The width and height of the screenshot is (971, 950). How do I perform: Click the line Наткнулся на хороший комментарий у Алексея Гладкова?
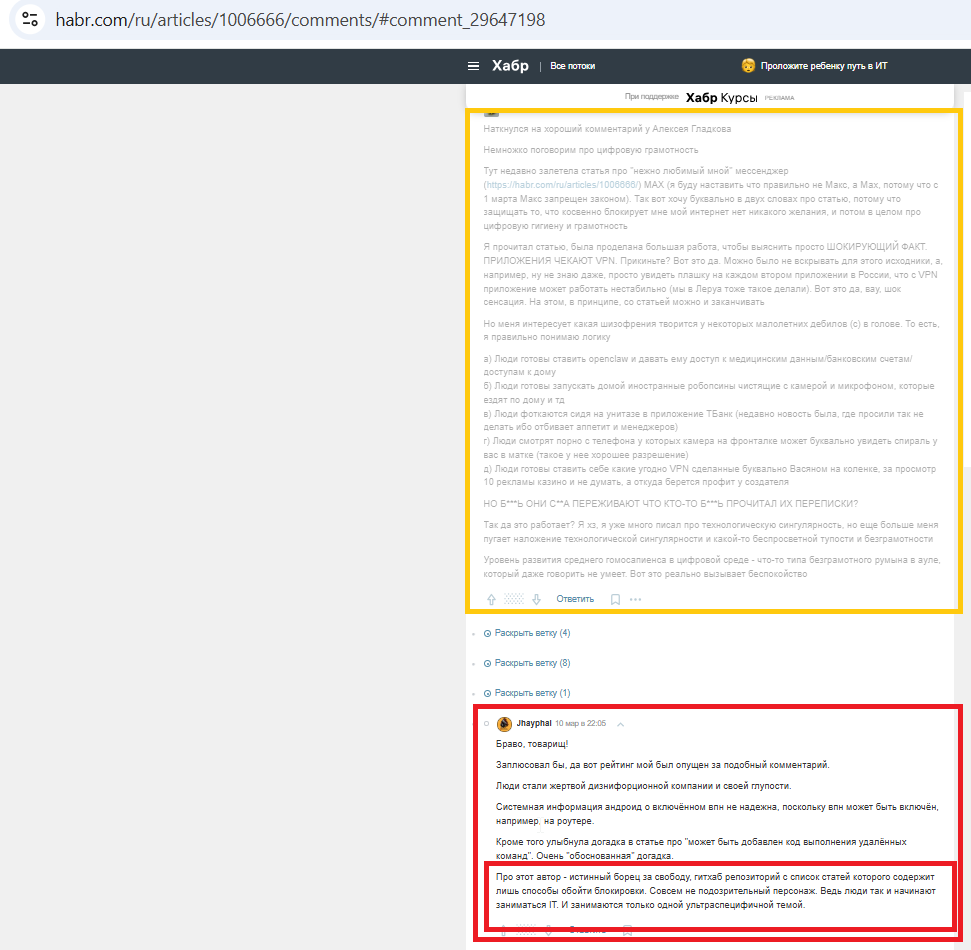click(607, 129)
